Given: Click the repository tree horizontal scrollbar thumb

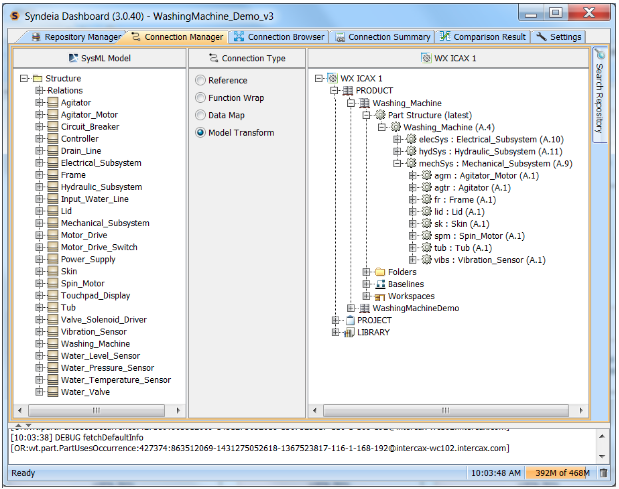Looking at the screenshot, I should pyautogui.click(x=446, y=410).
